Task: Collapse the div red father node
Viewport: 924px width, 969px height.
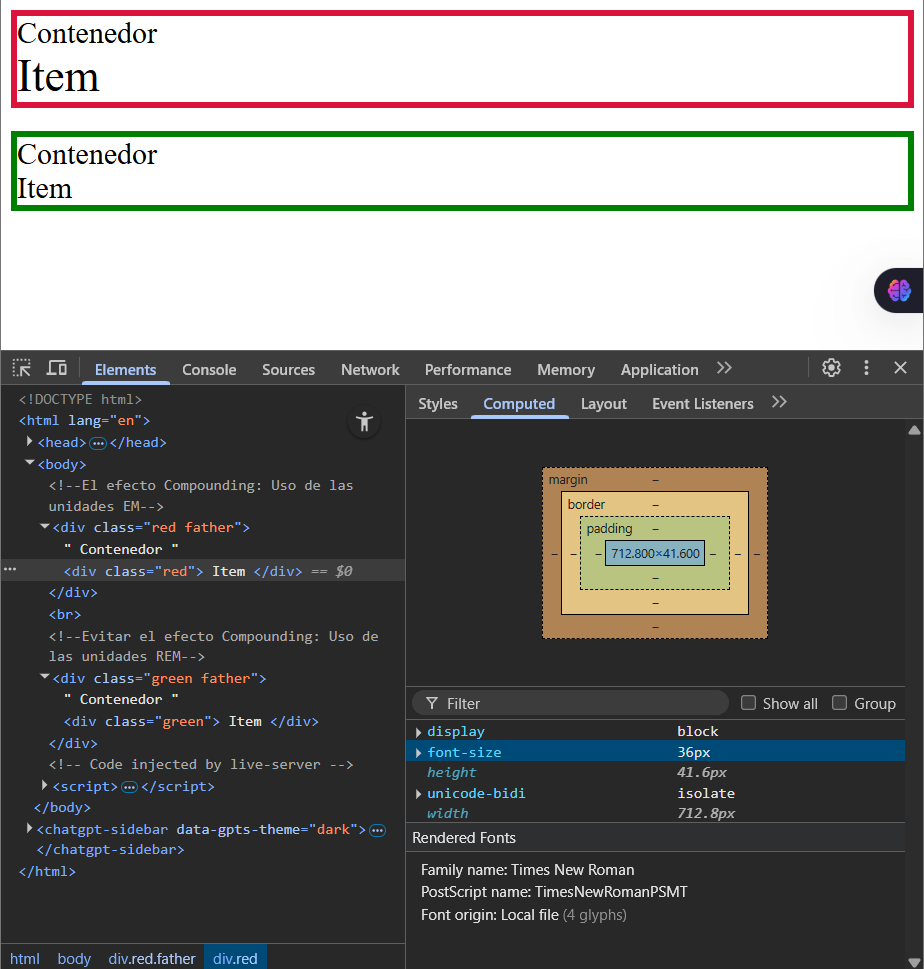Action: (x=45, y=527)
